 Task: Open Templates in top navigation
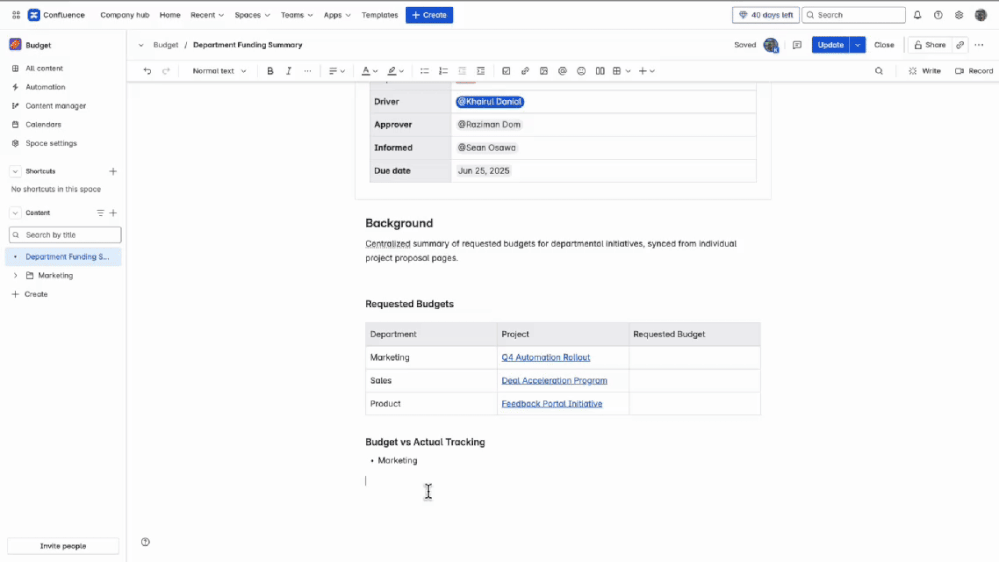(x=380, y=15)
